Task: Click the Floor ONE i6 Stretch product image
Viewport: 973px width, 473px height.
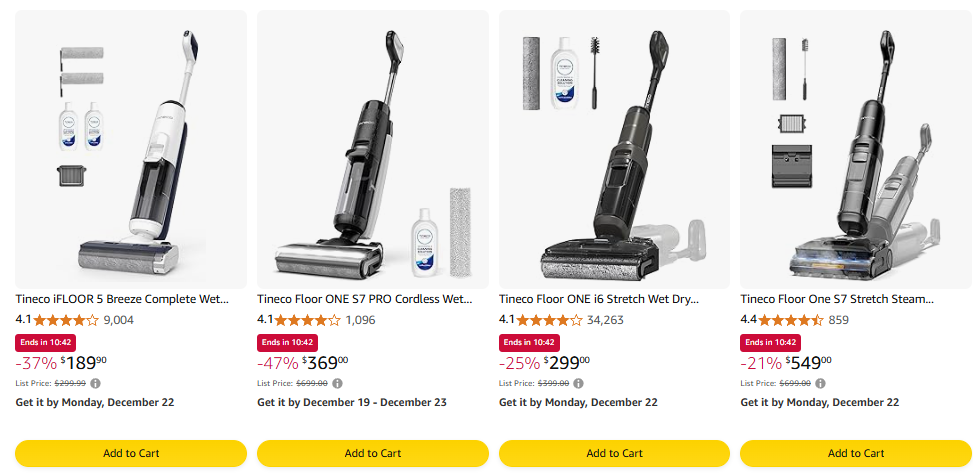Action: [614, 150]
